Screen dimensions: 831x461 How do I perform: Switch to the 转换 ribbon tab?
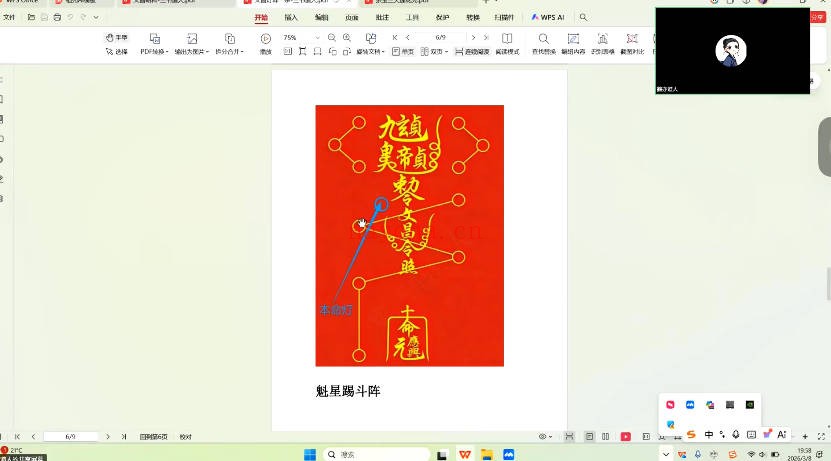[x=473, y=17]
